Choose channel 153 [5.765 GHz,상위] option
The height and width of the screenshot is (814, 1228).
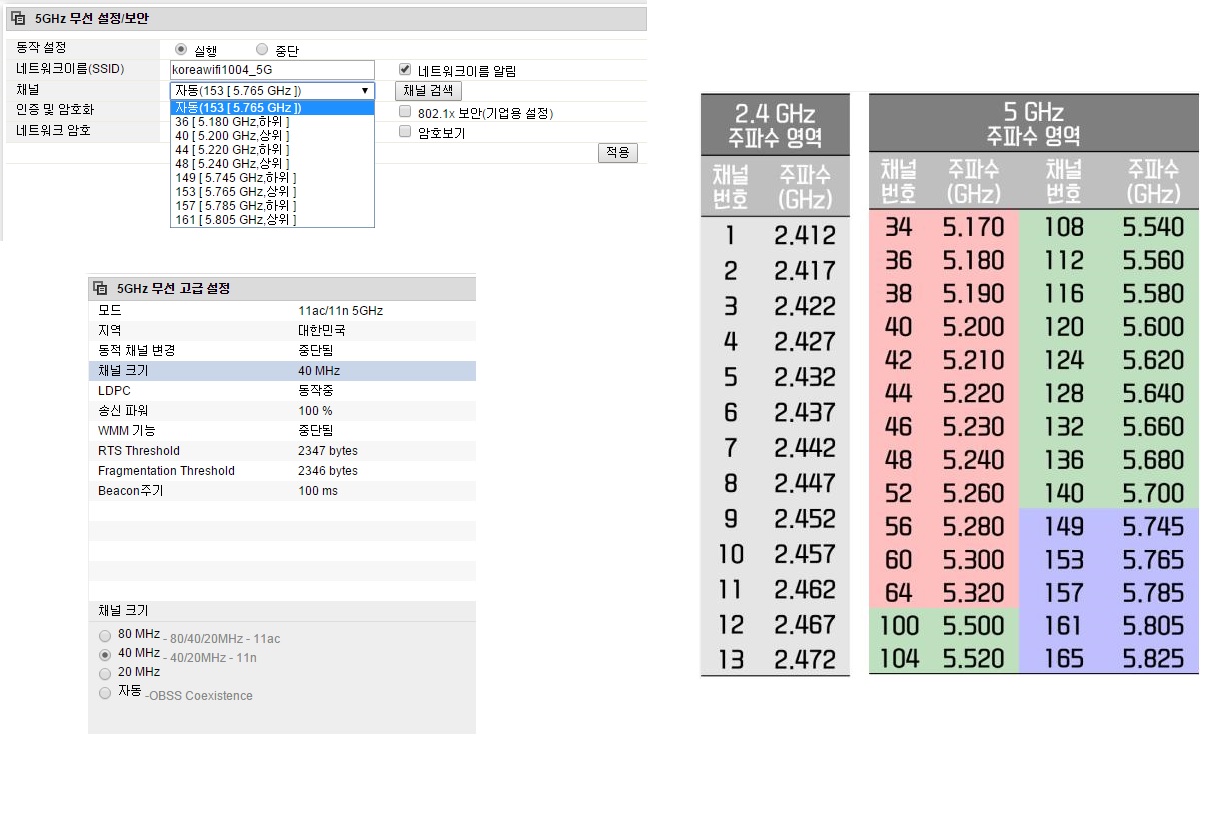click(272, 191)
